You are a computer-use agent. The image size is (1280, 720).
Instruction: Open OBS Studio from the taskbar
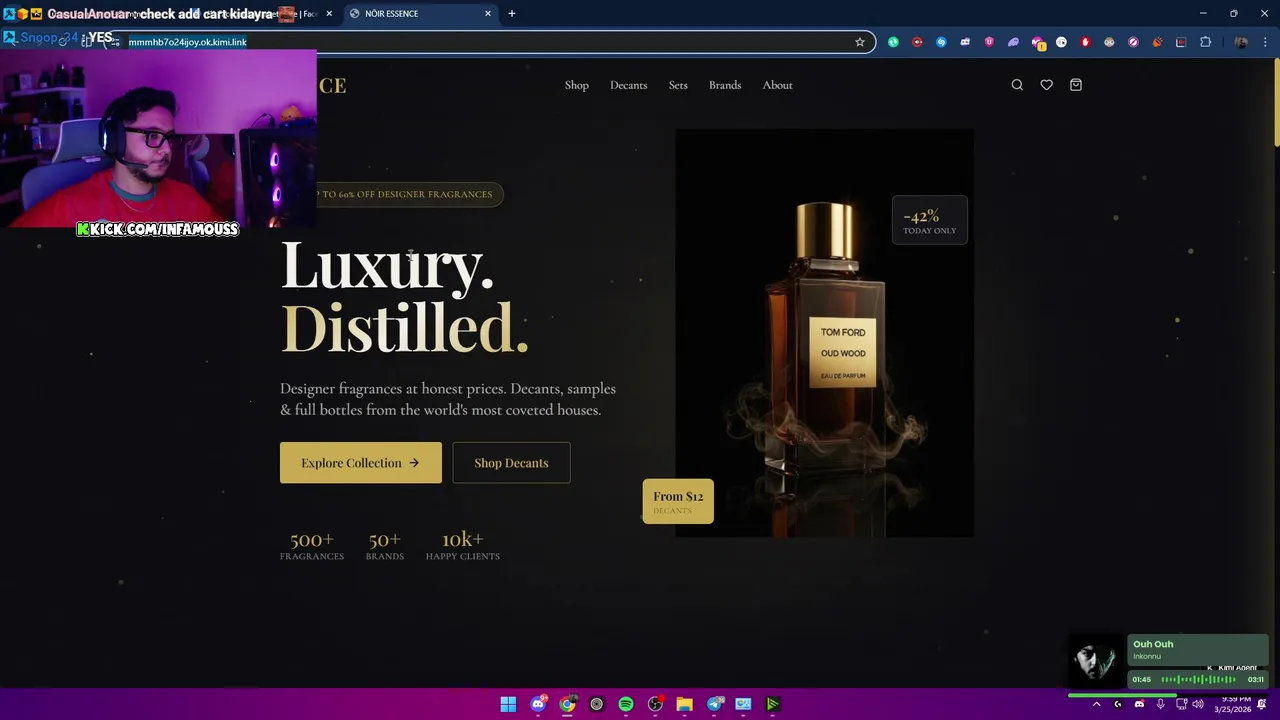pyautogui.click(x=655, y=704)
